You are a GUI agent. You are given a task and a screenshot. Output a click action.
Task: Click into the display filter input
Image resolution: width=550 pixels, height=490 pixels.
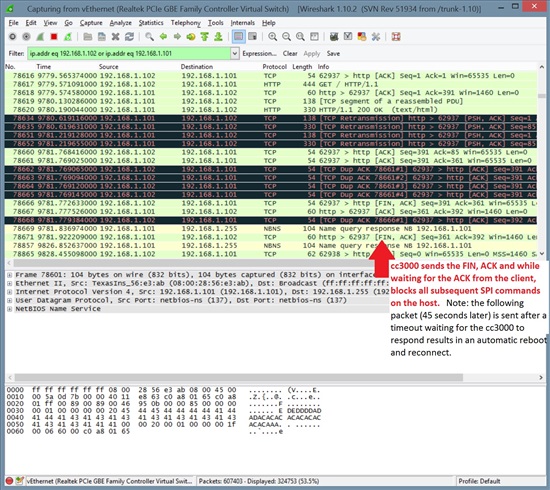(129, 53)
